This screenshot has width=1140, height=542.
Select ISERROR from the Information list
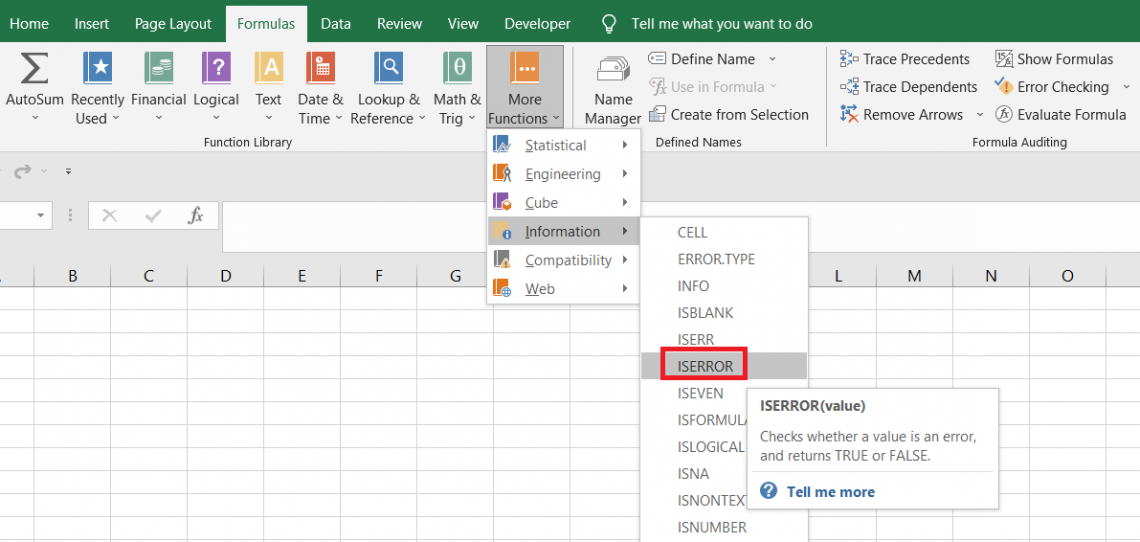click(x=705, y=366)
